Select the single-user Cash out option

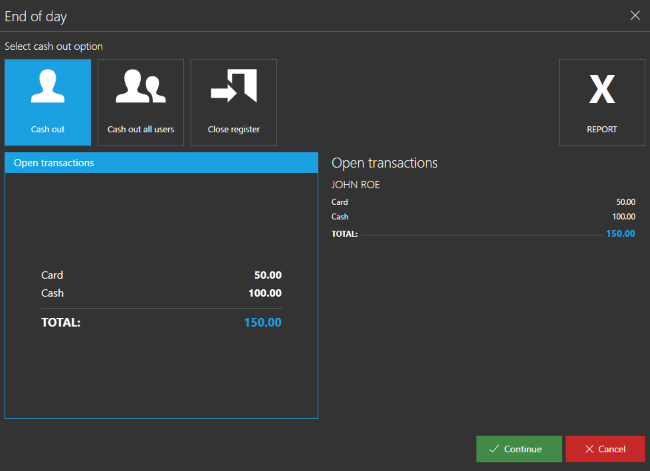[48, 102]
